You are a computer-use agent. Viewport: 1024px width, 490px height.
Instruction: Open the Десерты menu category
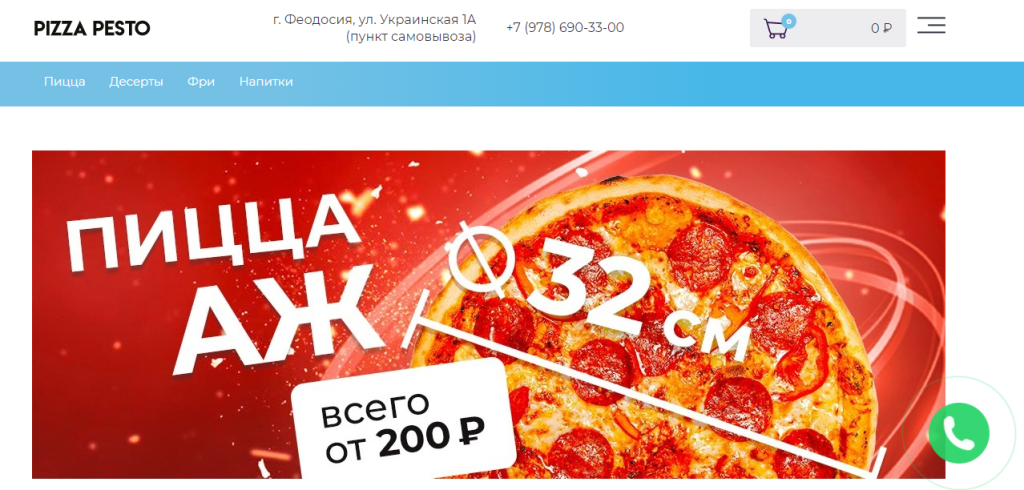click(x=136, y=82)
